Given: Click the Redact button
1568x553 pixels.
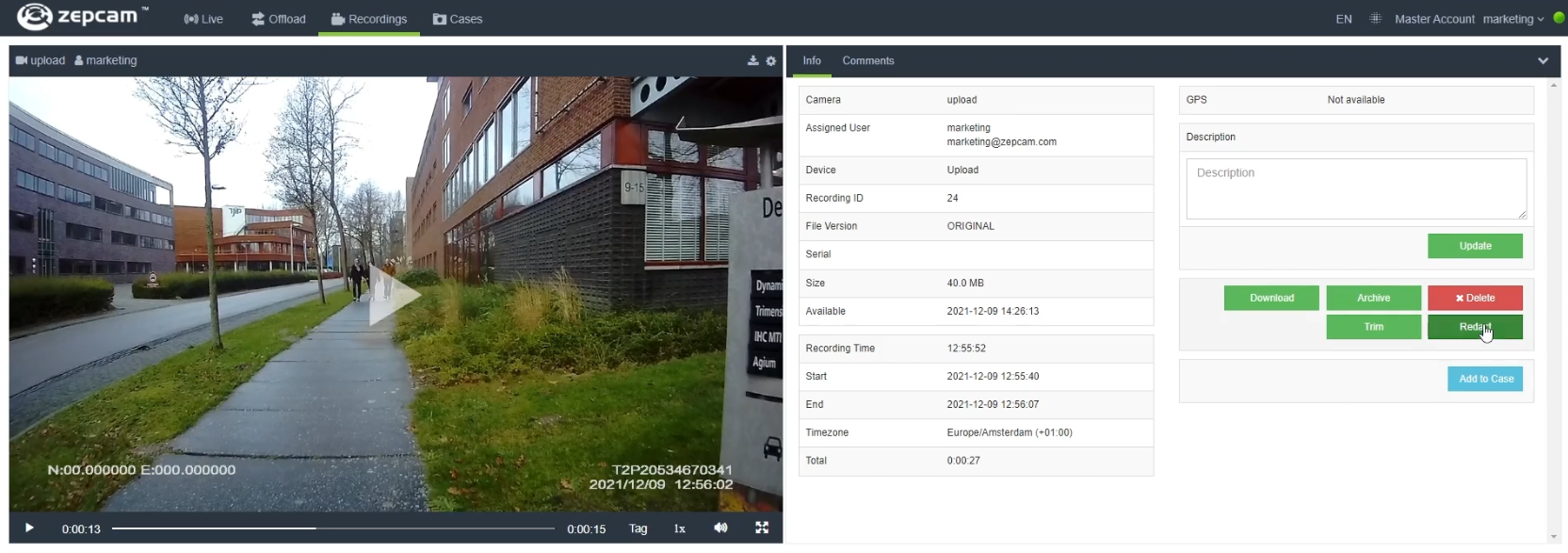Looking at the screenshot, I should tap(1475, 327).
